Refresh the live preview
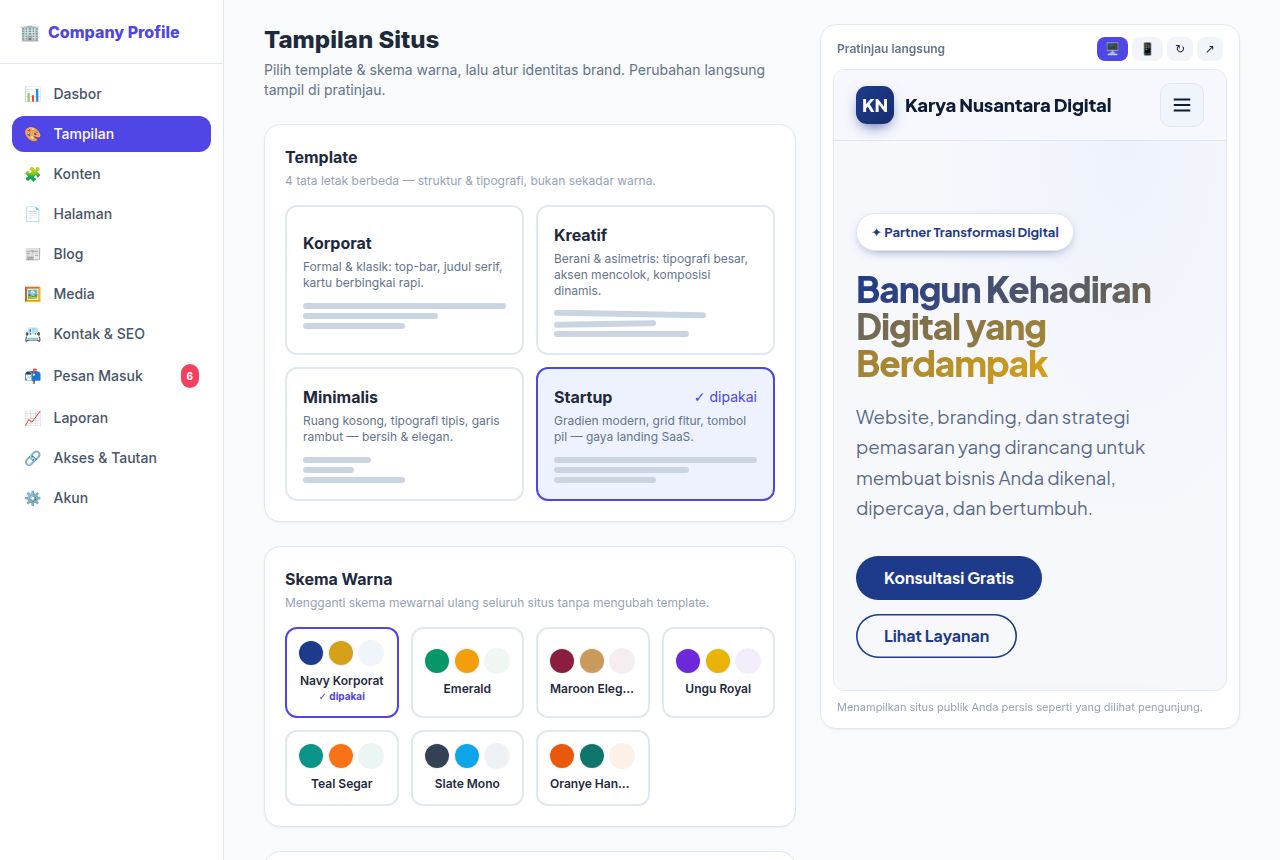This screenshot has width=1280, height=860. click(1180, 49)
